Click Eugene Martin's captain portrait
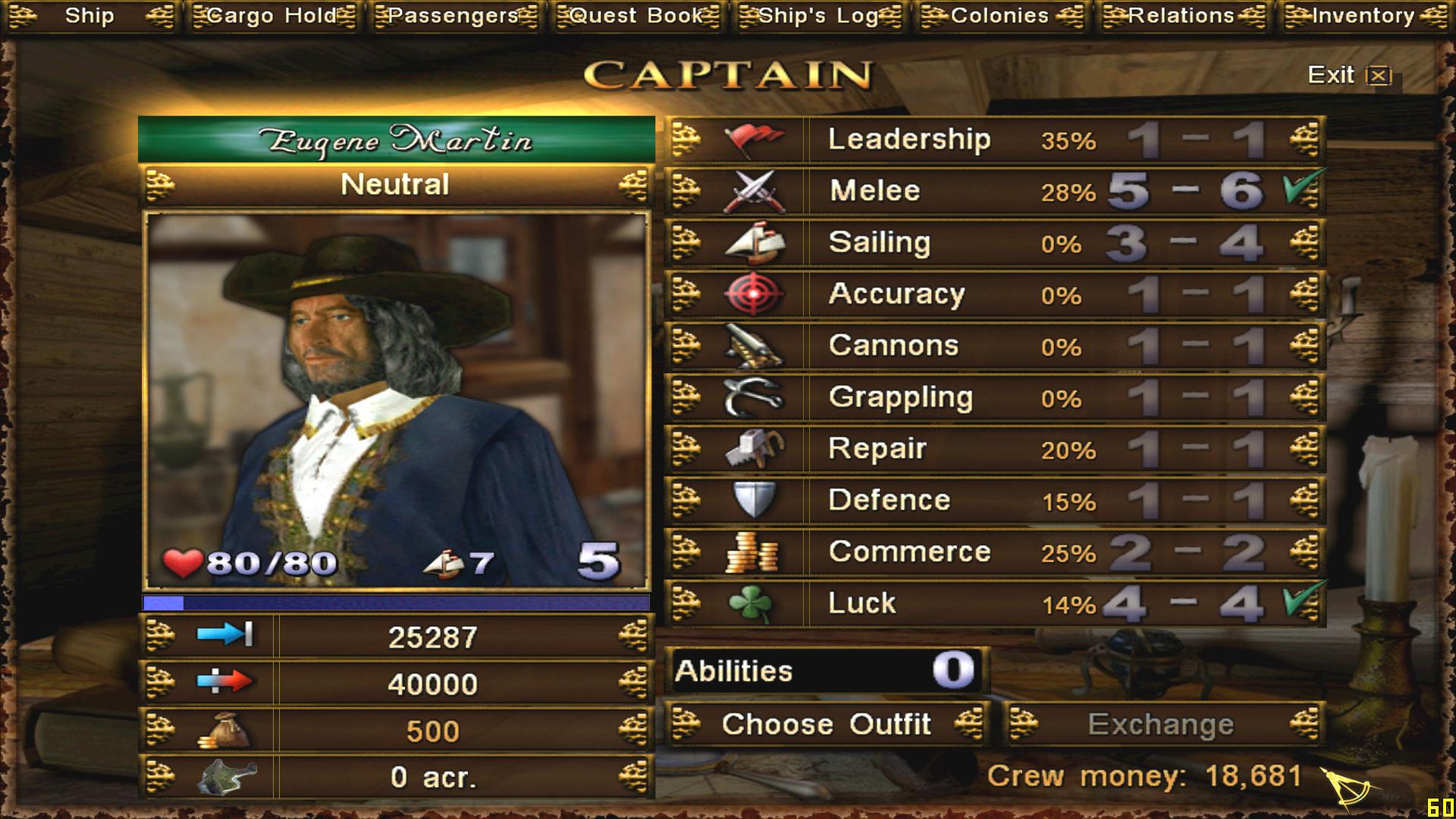Viewport: 1456px width, 819px height. tap(397, 400)
